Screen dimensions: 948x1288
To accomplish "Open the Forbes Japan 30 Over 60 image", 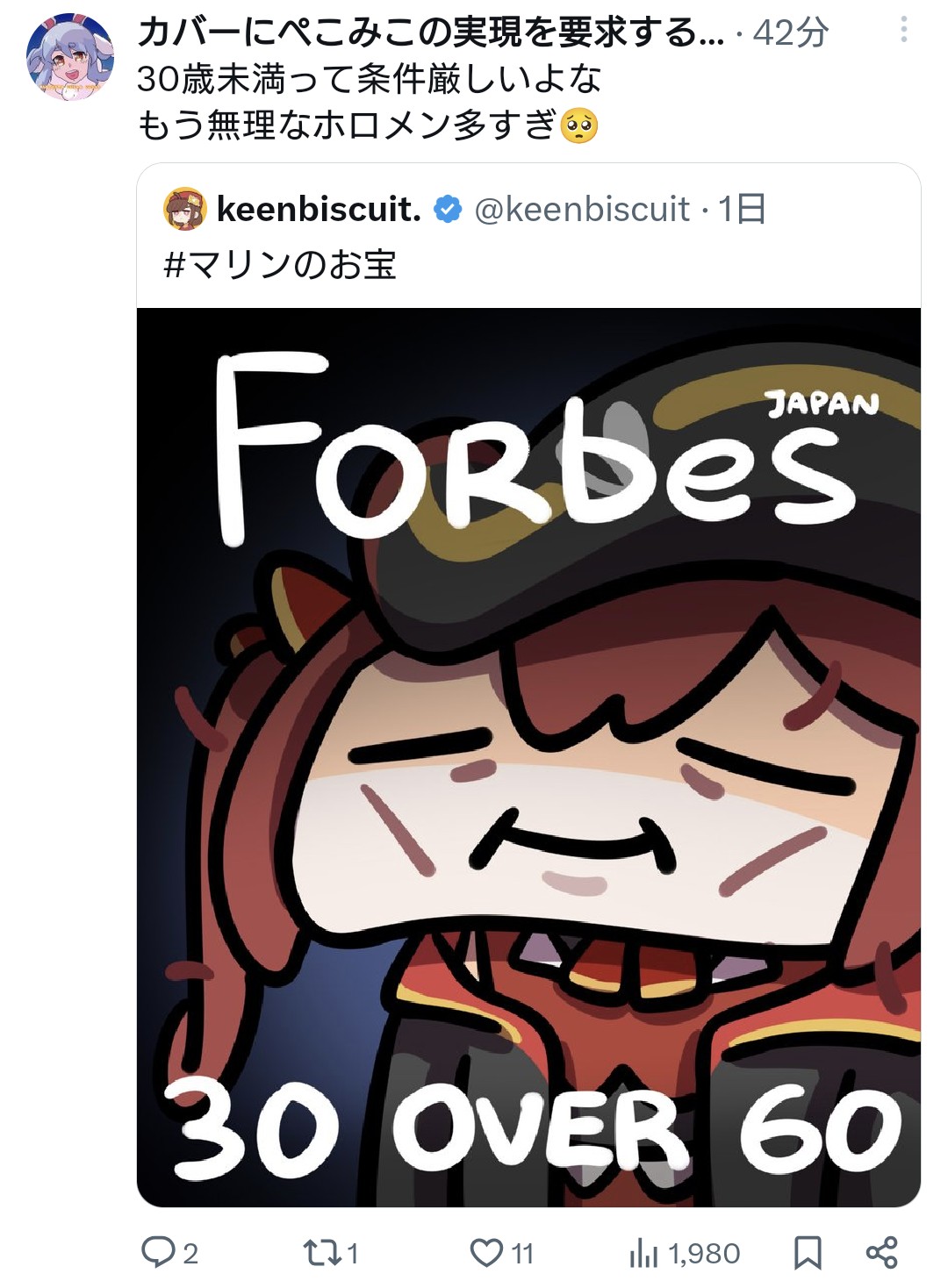I will click(x=528, y=756).
